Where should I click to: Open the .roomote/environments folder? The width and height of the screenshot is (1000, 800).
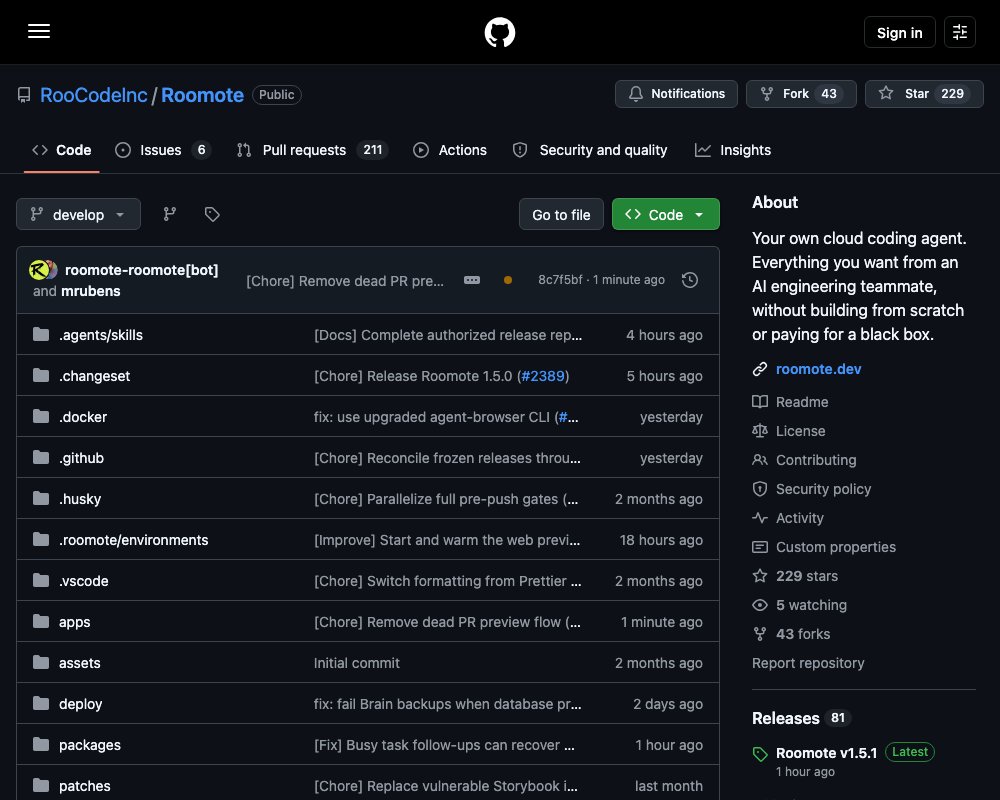point(133,540)
